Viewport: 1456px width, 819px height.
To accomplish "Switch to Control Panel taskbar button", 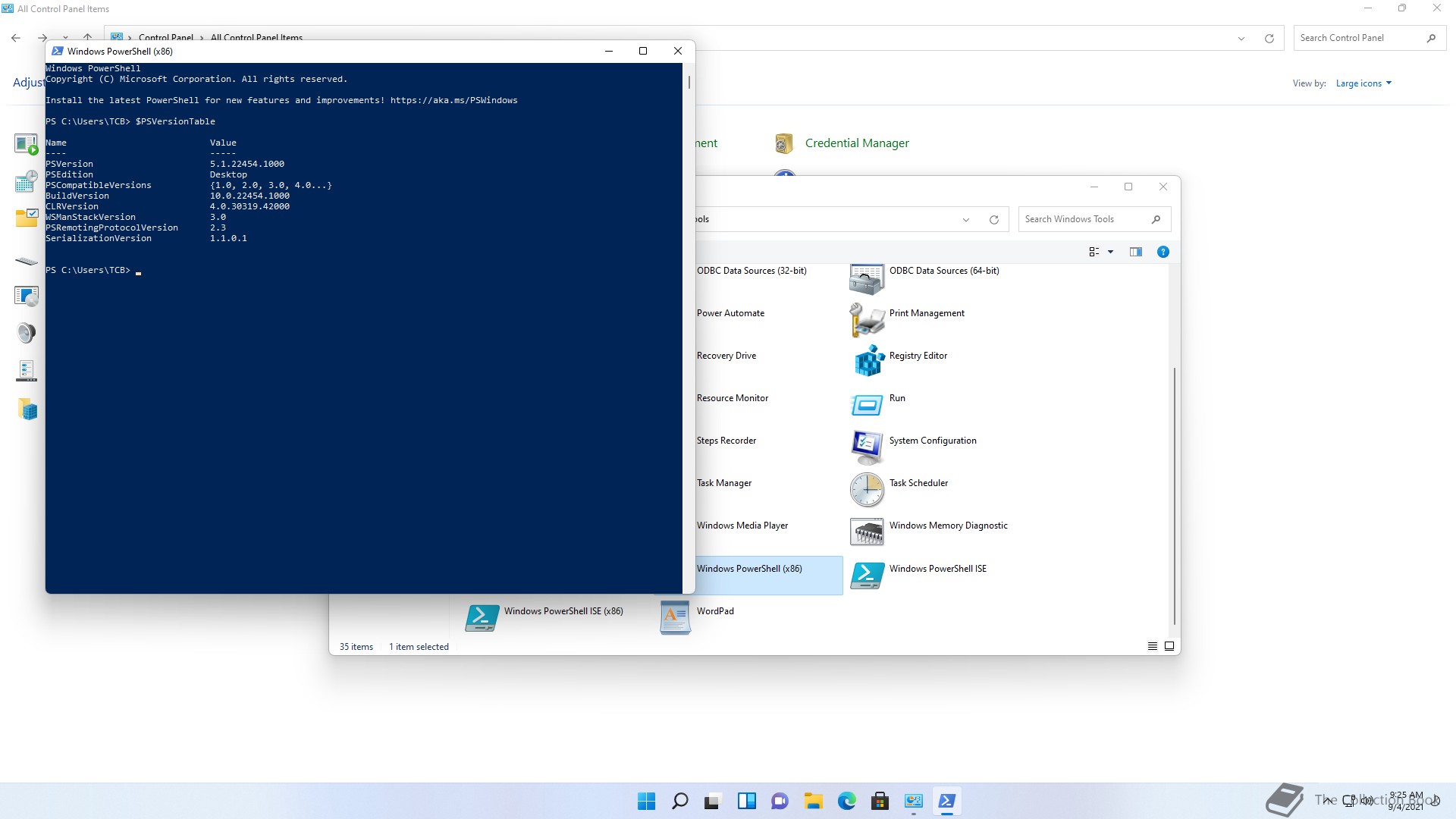I will [x=913, y=801].
